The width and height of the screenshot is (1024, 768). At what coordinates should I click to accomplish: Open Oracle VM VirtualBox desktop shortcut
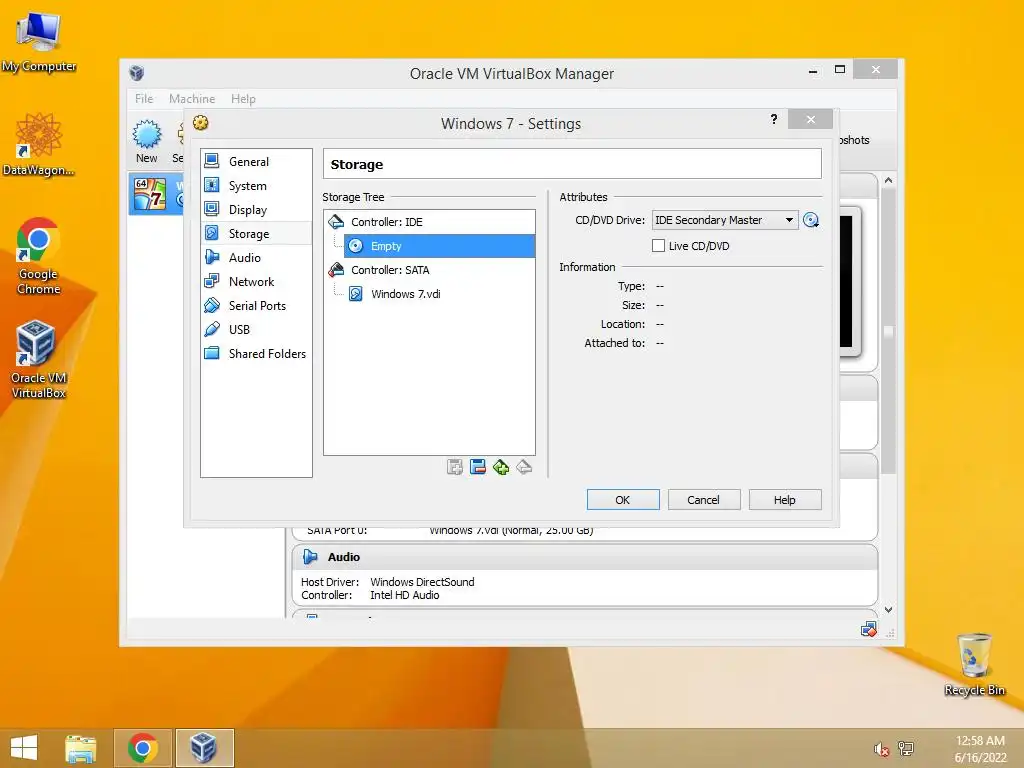pos(39,359)
